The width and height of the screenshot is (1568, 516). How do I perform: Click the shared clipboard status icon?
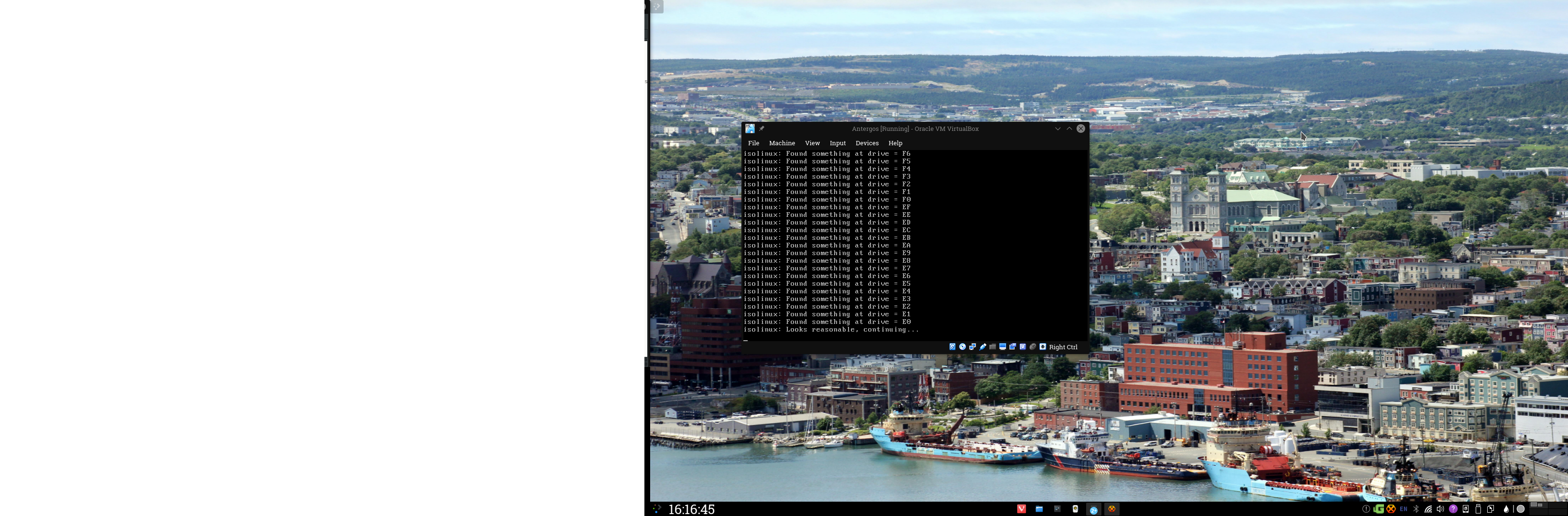(x=1013, y=347)
